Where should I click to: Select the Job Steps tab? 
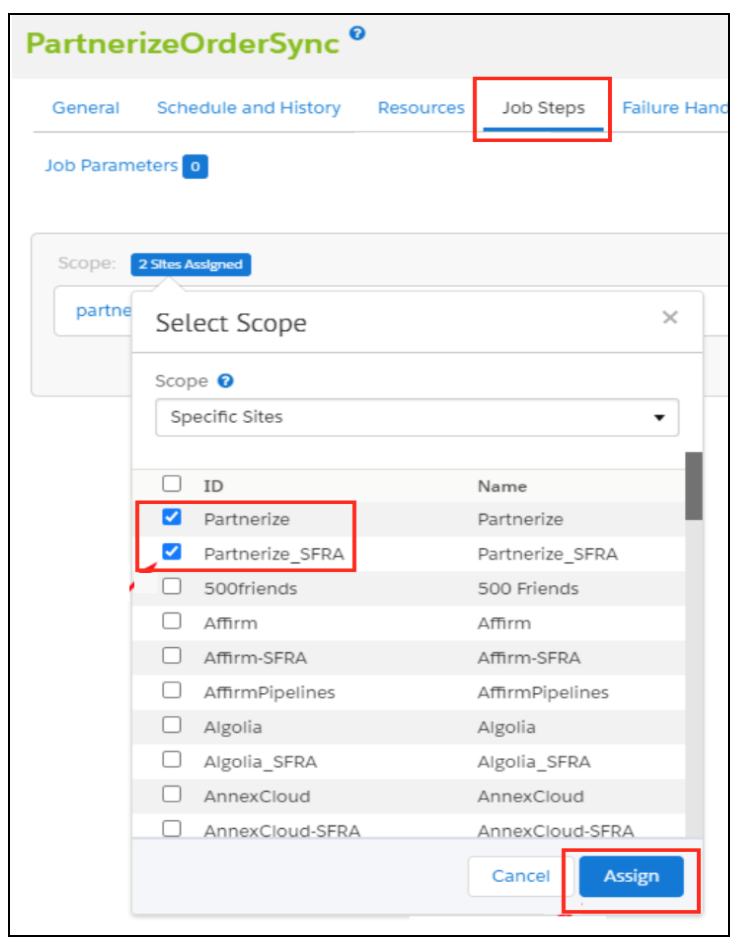click(543, 108)
